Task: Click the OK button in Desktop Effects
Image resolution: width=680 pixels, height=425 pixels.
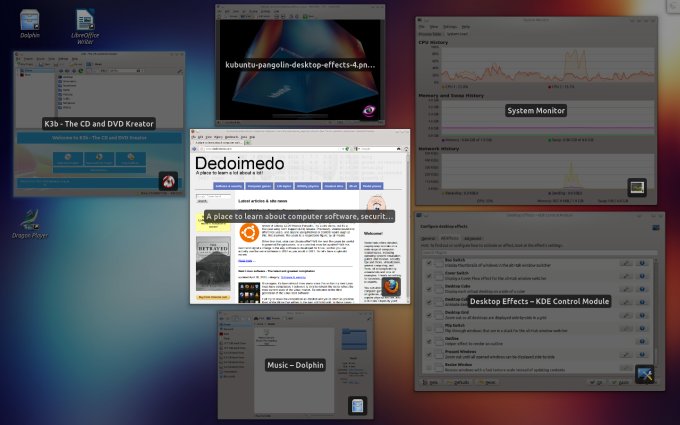Action: [596, 382]
